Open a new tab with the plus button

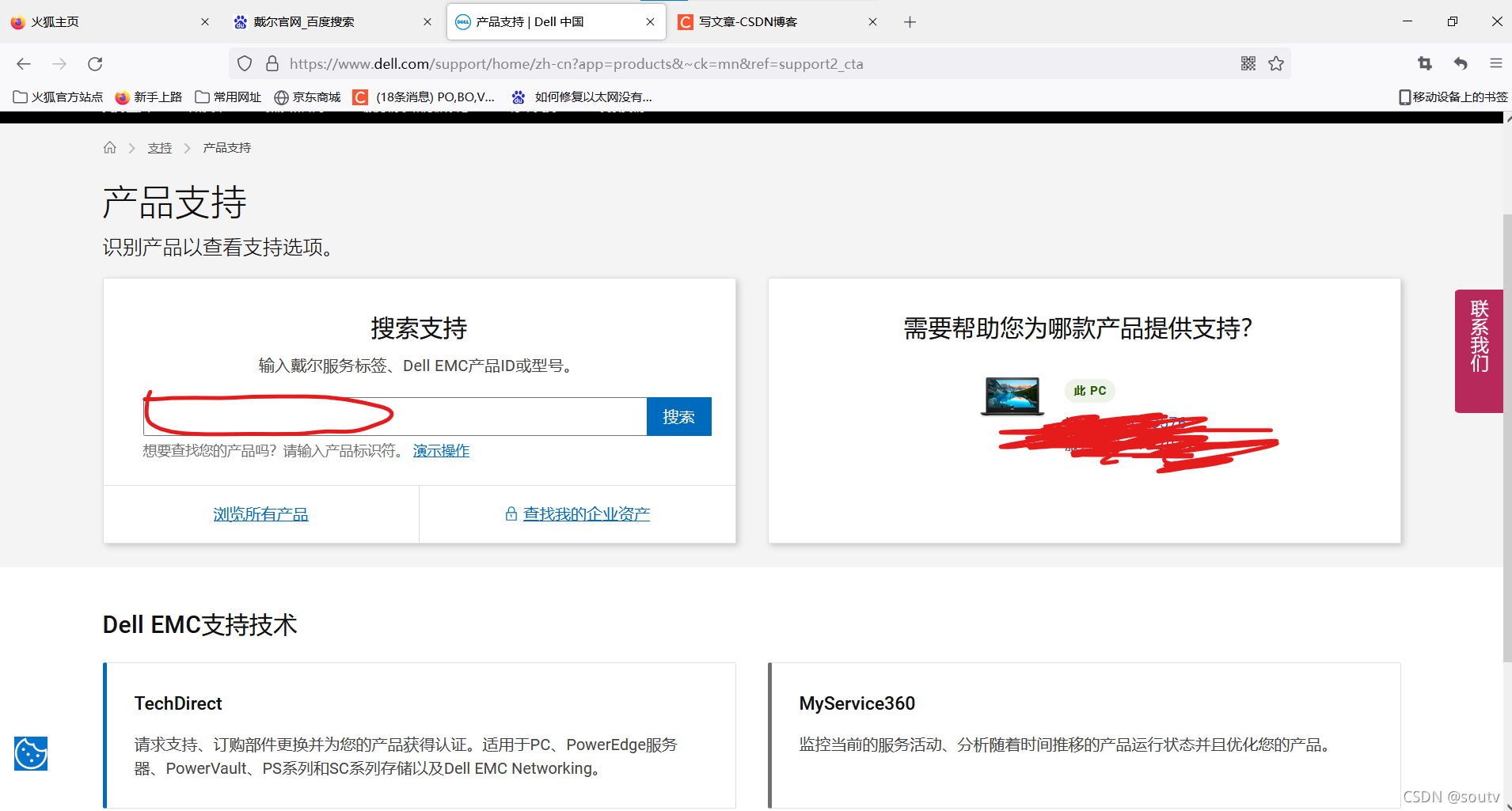[x=910, y=22]
